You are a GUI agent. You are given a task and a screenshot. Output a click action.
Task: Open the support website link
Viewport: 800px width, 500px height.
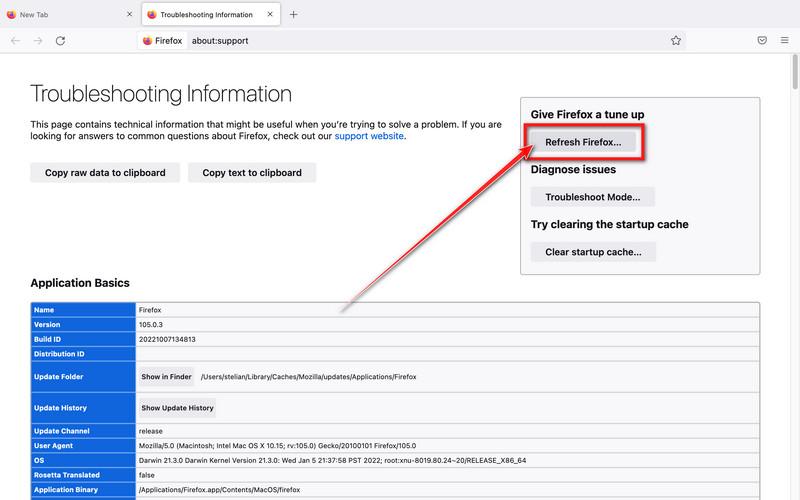[369, 136]
